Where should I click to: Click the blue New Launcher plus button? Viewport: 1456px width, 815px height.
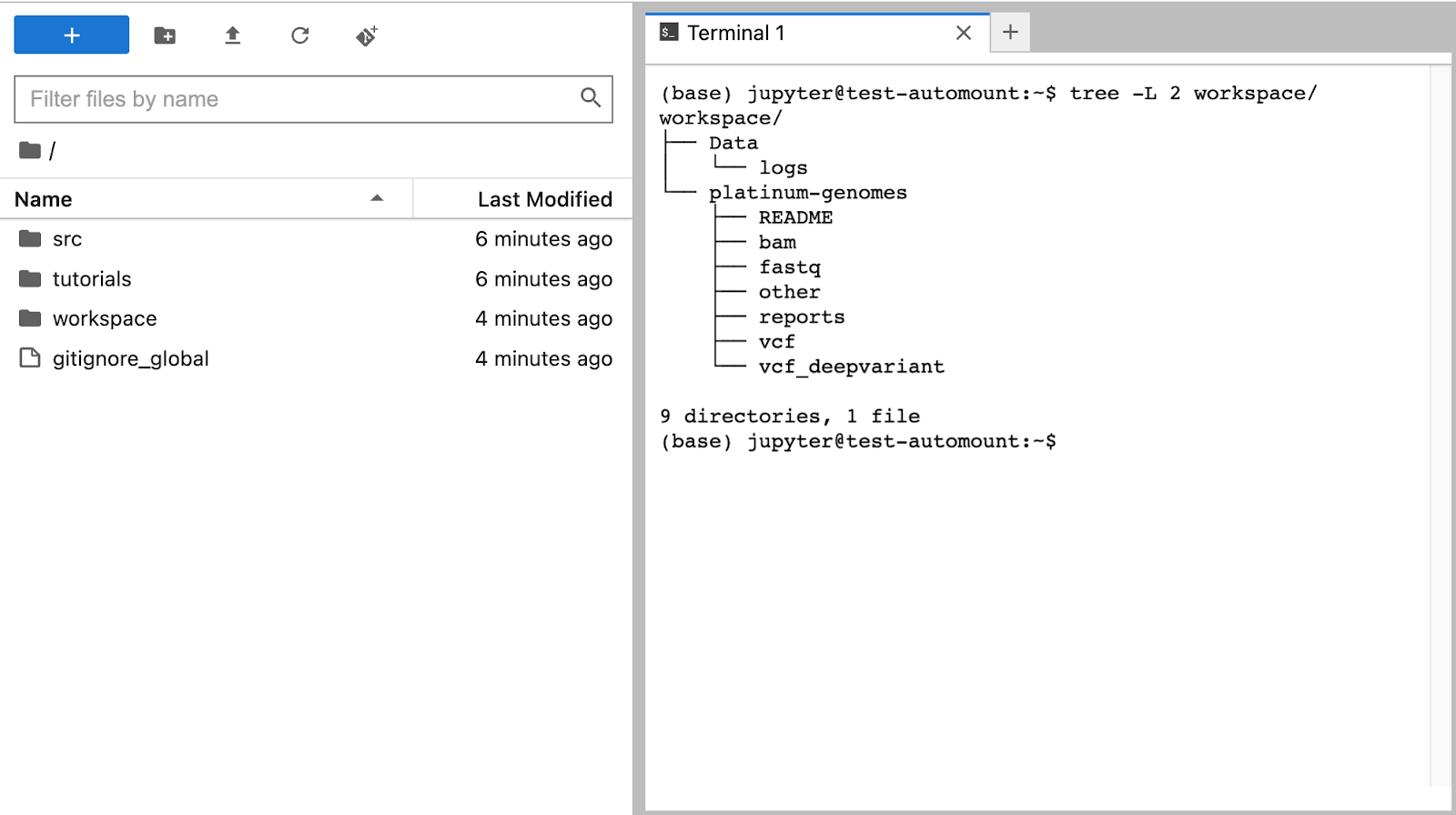[71, 35]
